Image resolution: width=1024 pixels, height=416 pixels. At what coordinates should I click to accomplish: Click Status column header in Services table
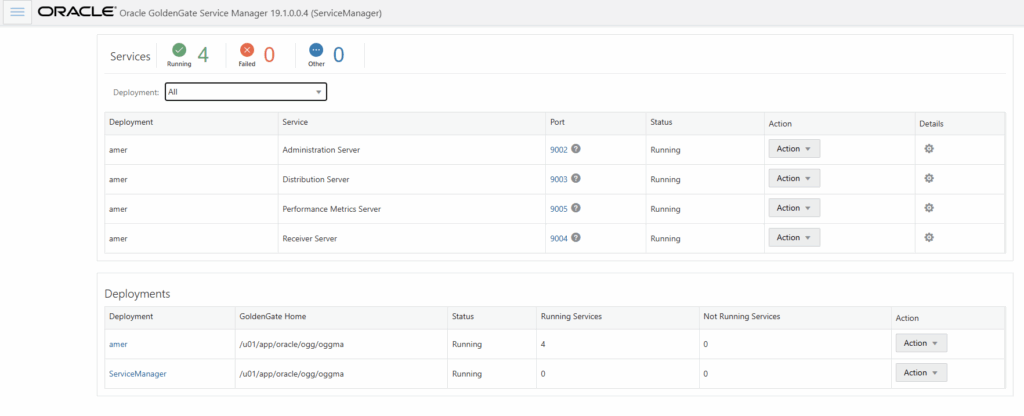pyautogui.click(x=661, y=122)
